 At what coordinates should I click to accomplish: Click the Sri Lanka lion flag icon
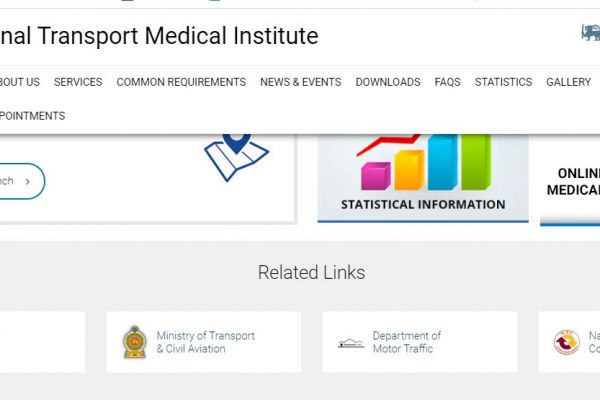(591, 33)
